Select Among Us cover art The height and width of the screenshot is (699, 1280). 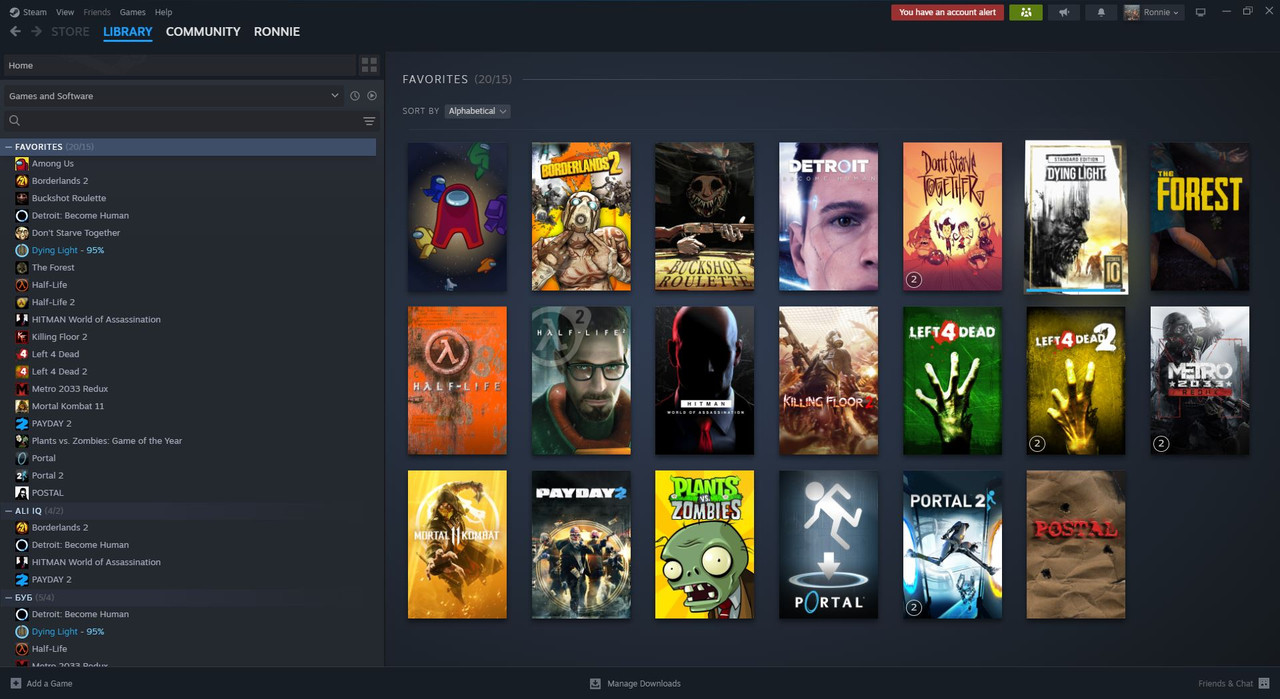point(457,216)
